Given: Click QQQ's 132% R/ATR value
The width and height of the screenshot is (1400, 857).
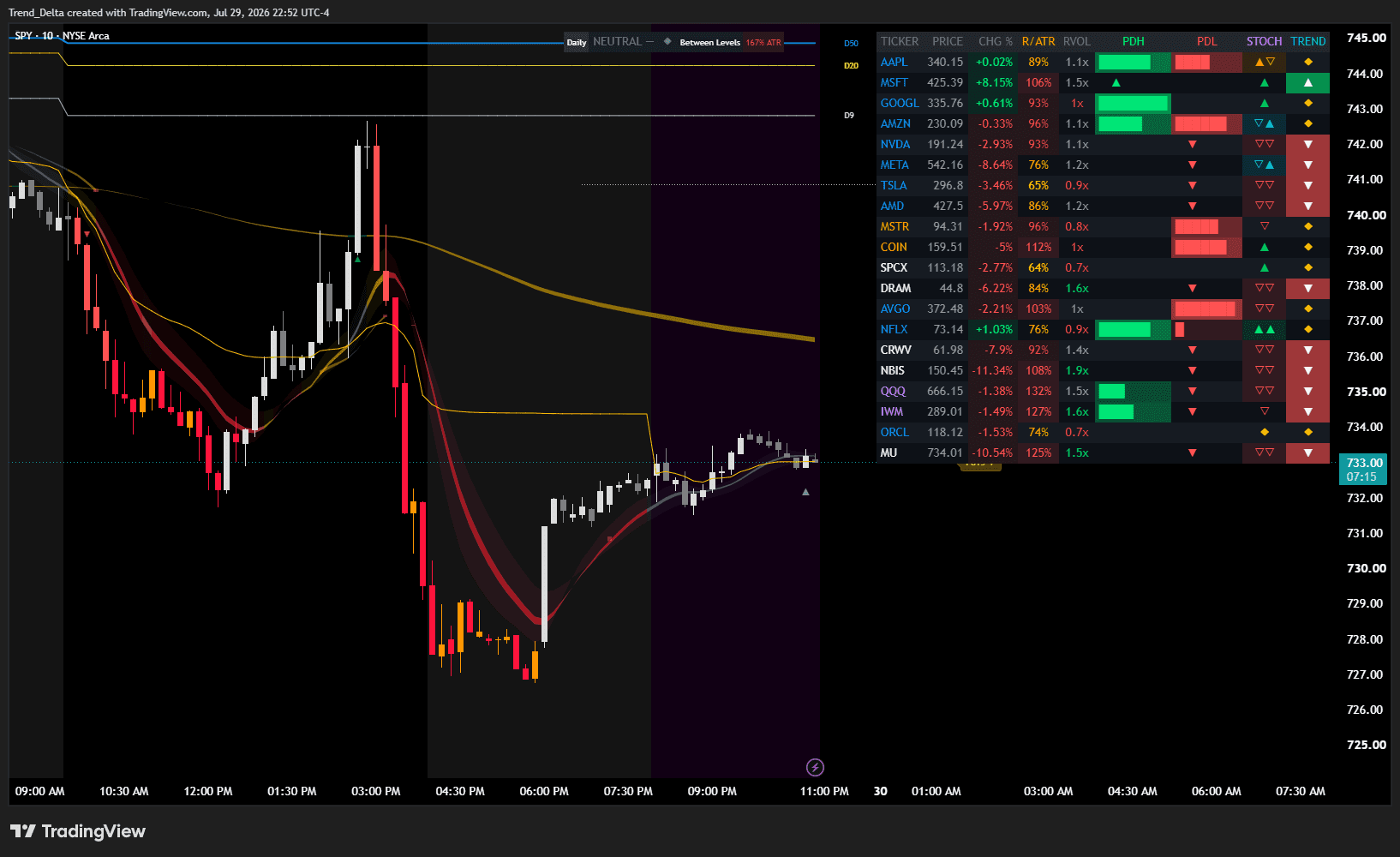Looking at the screenshot, I should point(1038,392).
